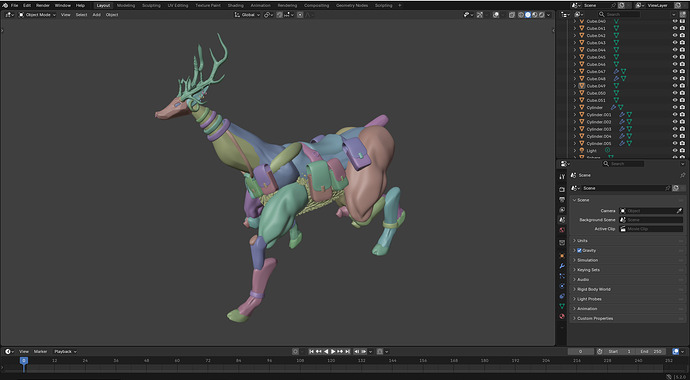Open the Window menu
Viewport: 690px width, 380px height.
[x=62, y=6]
